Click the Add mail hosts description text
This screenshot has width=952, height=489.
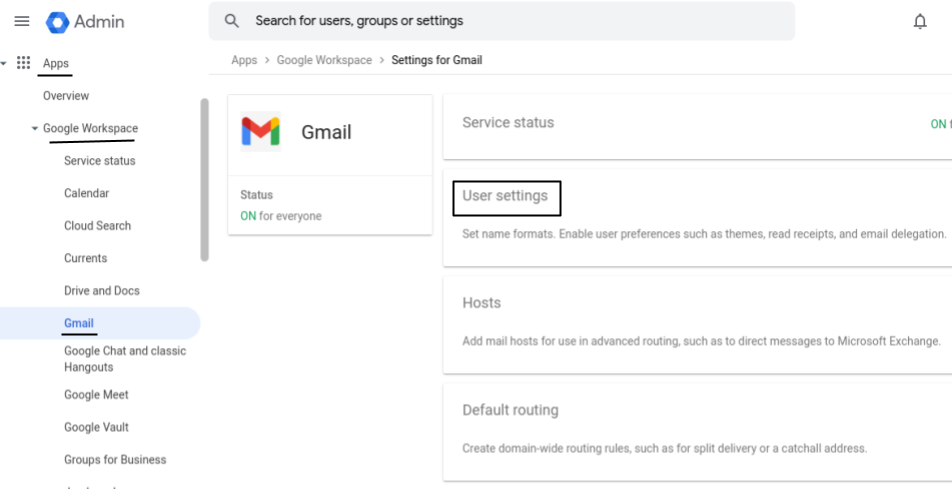(701, 341)
